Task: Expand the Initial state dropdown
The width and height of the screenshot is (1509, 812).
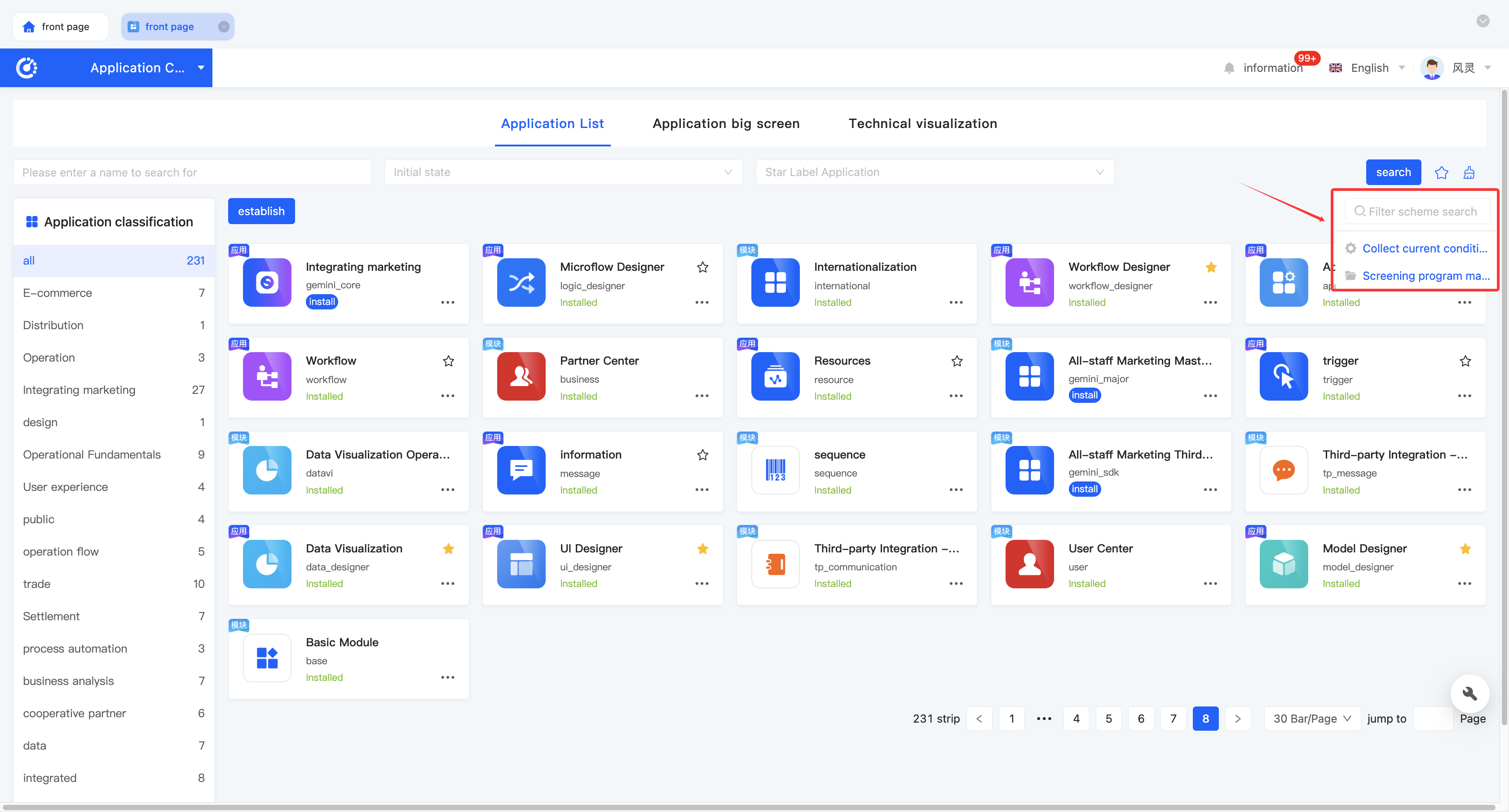Action: click(x=563, y=172)
